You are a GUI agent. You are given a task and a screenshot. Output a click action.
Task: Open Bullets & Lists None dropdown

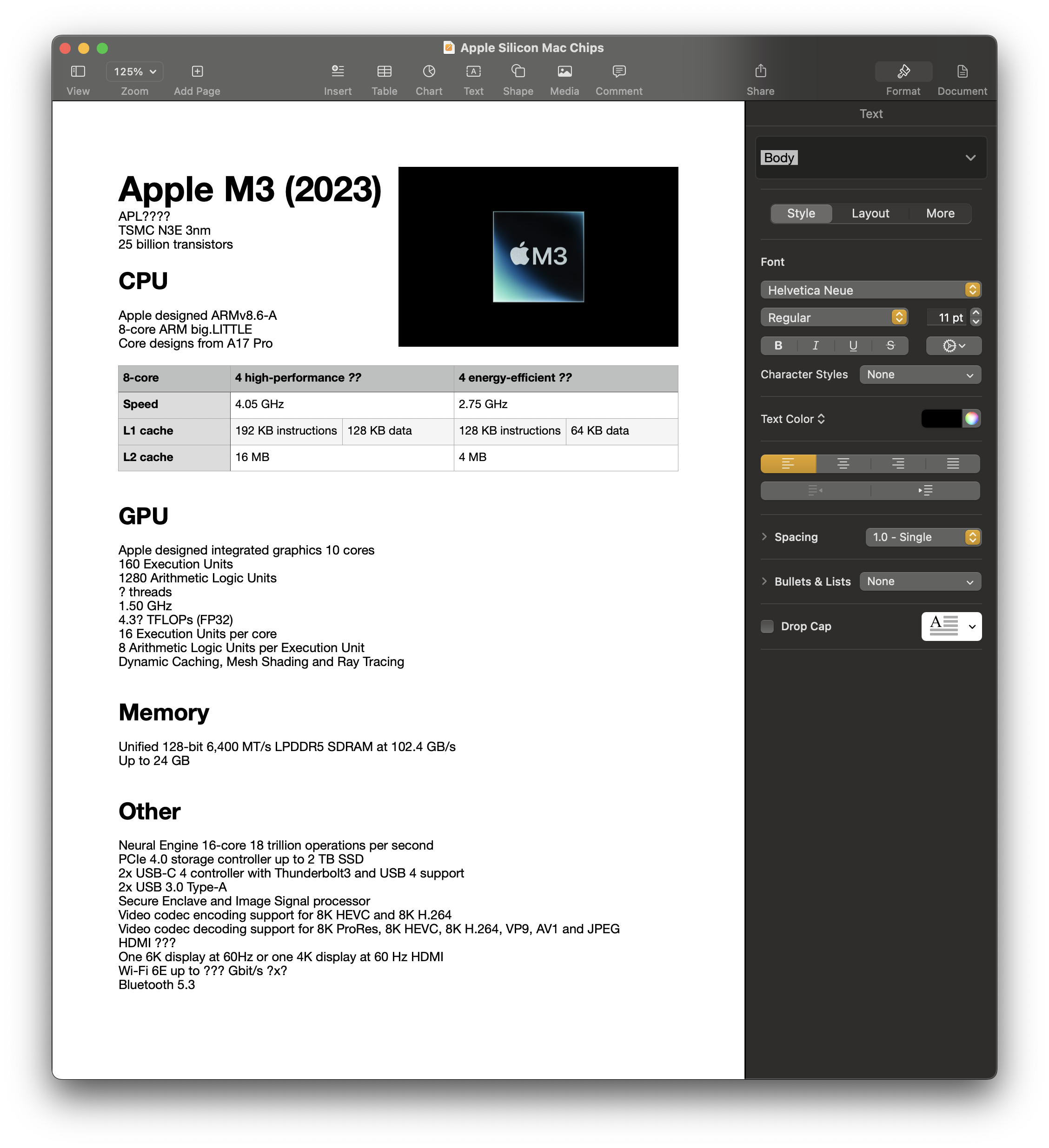920,582
